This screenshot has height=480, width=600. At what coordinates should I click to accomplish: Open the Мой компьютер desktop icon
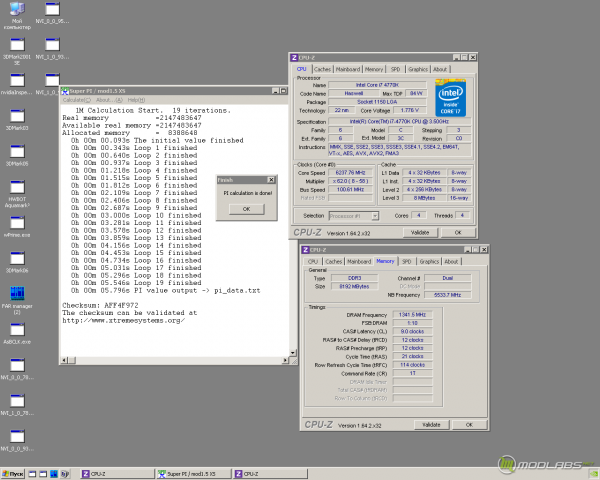pos(17,15)
